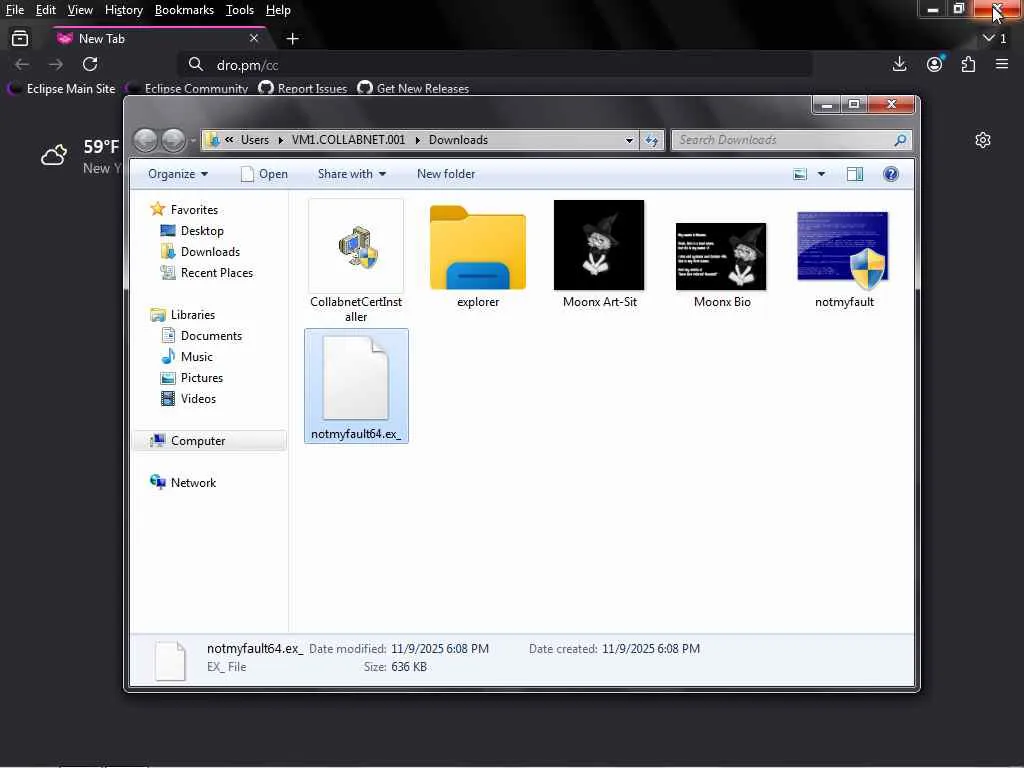Open Explorer Help
The height and width of the screenshot is (768, 1024).
(x=890, y=174)
